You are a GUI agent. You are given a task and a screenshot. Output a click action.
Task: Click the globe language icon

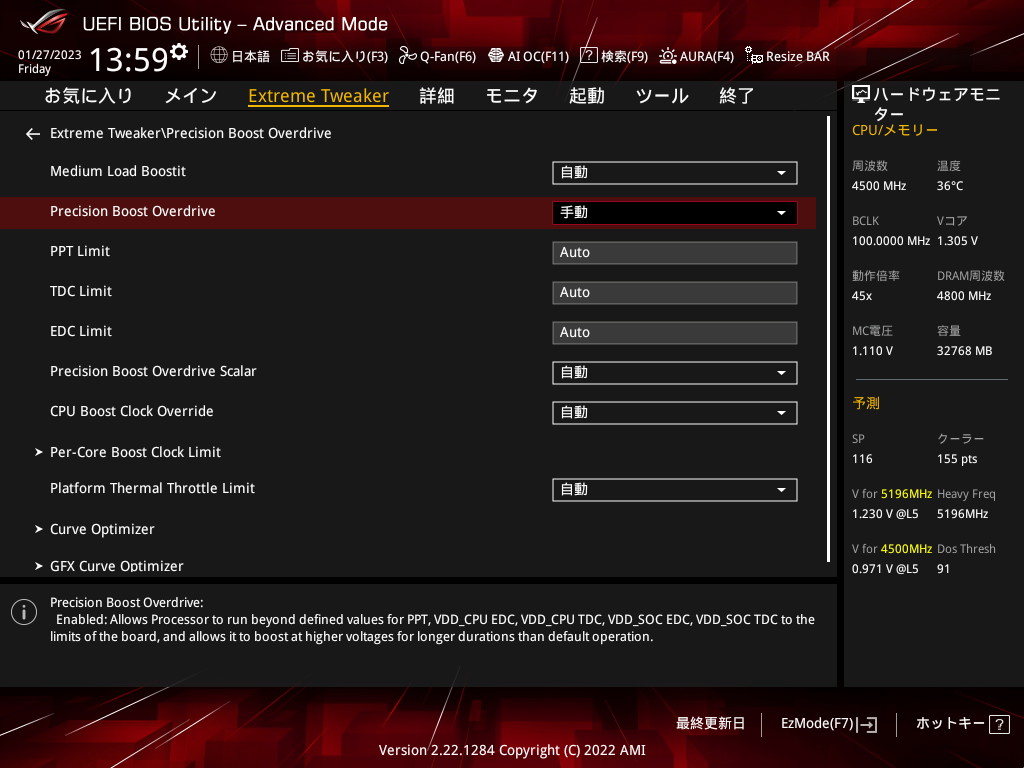[x=219, y=56]
